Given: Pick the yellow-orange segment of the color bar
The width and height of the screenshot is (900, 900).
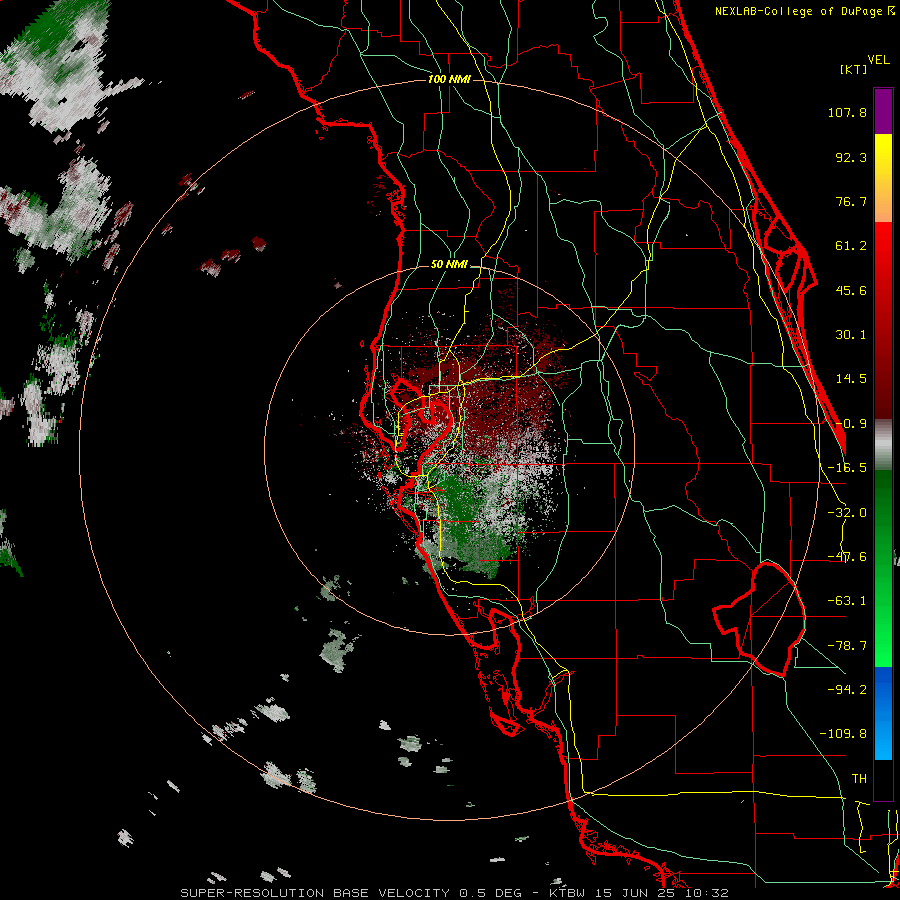Looking at the screenshot, I should click(883, 178).
